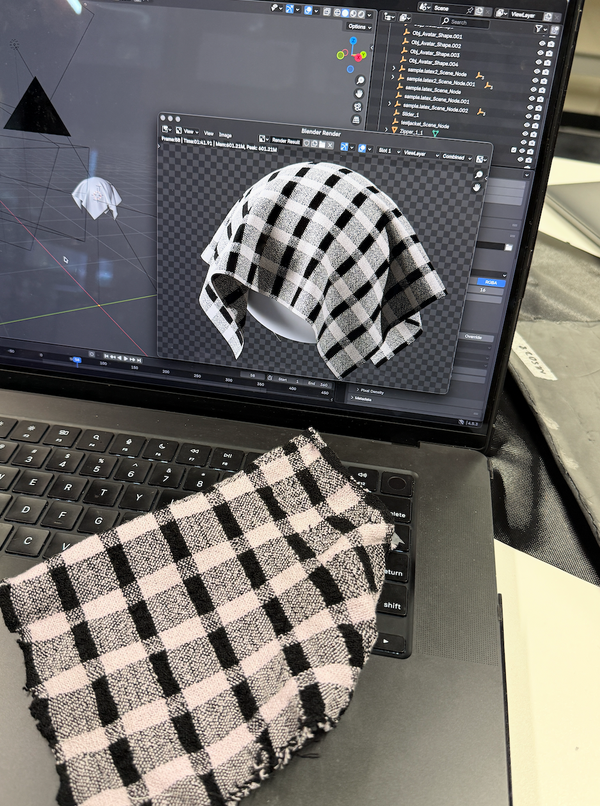Viewport: 600px width, 806px height.
Task: Click the pan hand icon in viewport
Action: click(359, 95)
